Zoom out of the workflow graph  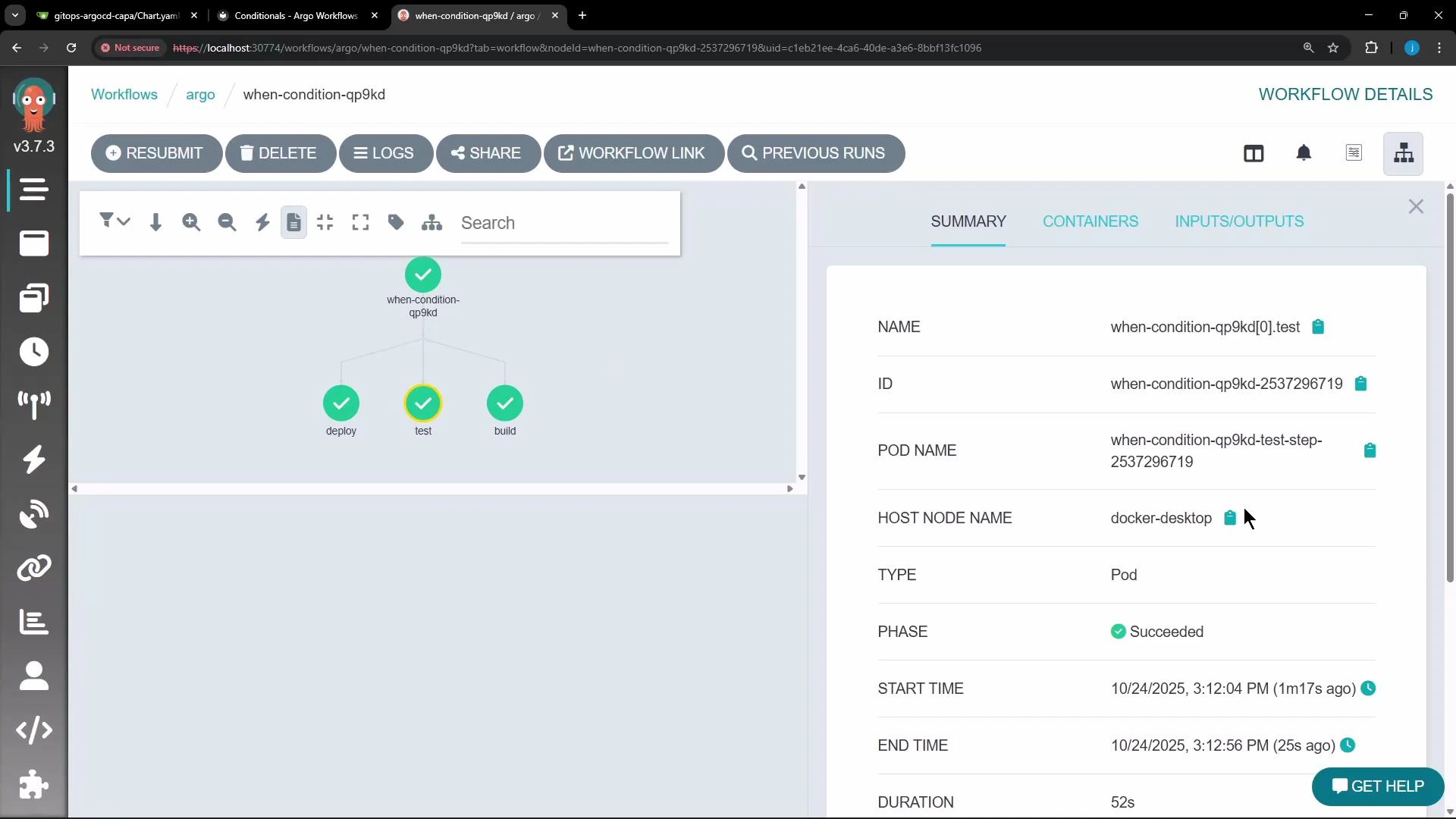coord(227,221)
